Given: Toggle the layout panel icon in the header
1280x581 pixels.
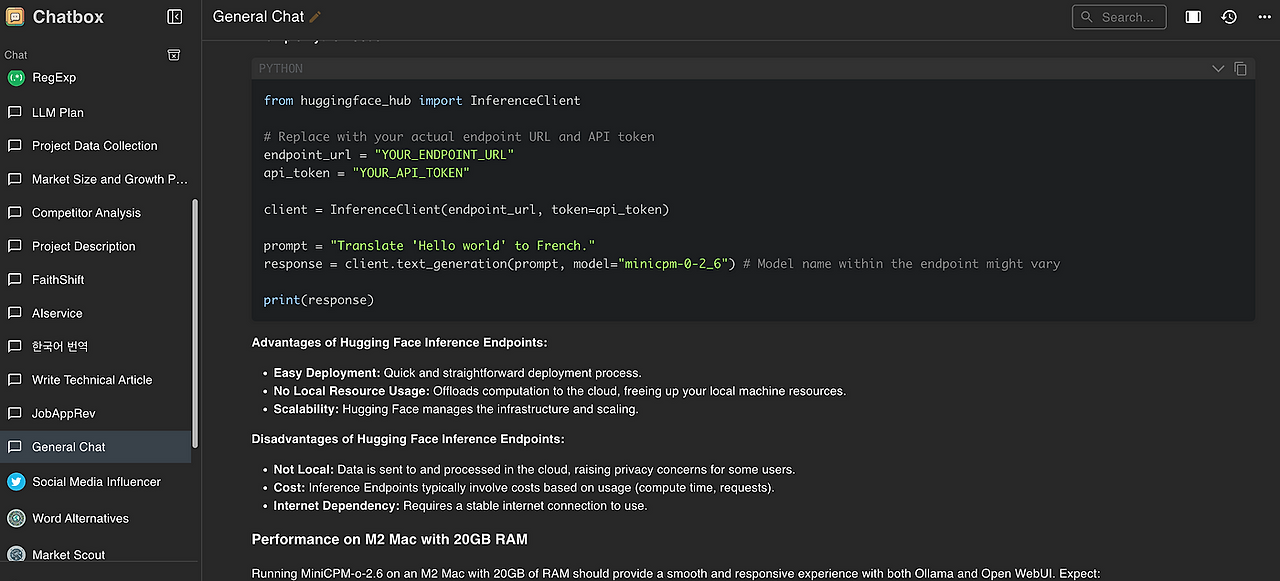Looking at the screenshot, I should pos(1193,17).
